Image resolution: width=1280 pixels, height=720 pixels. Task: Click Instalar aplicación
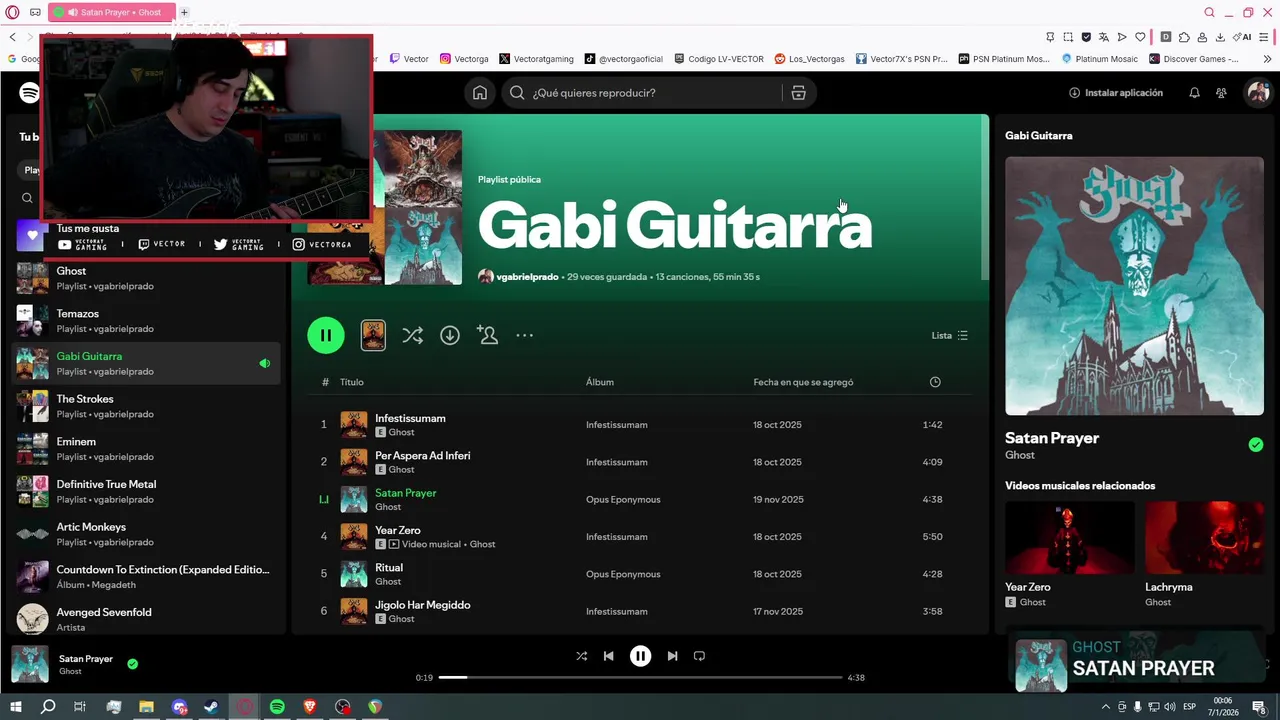(x=1116, y=93)
